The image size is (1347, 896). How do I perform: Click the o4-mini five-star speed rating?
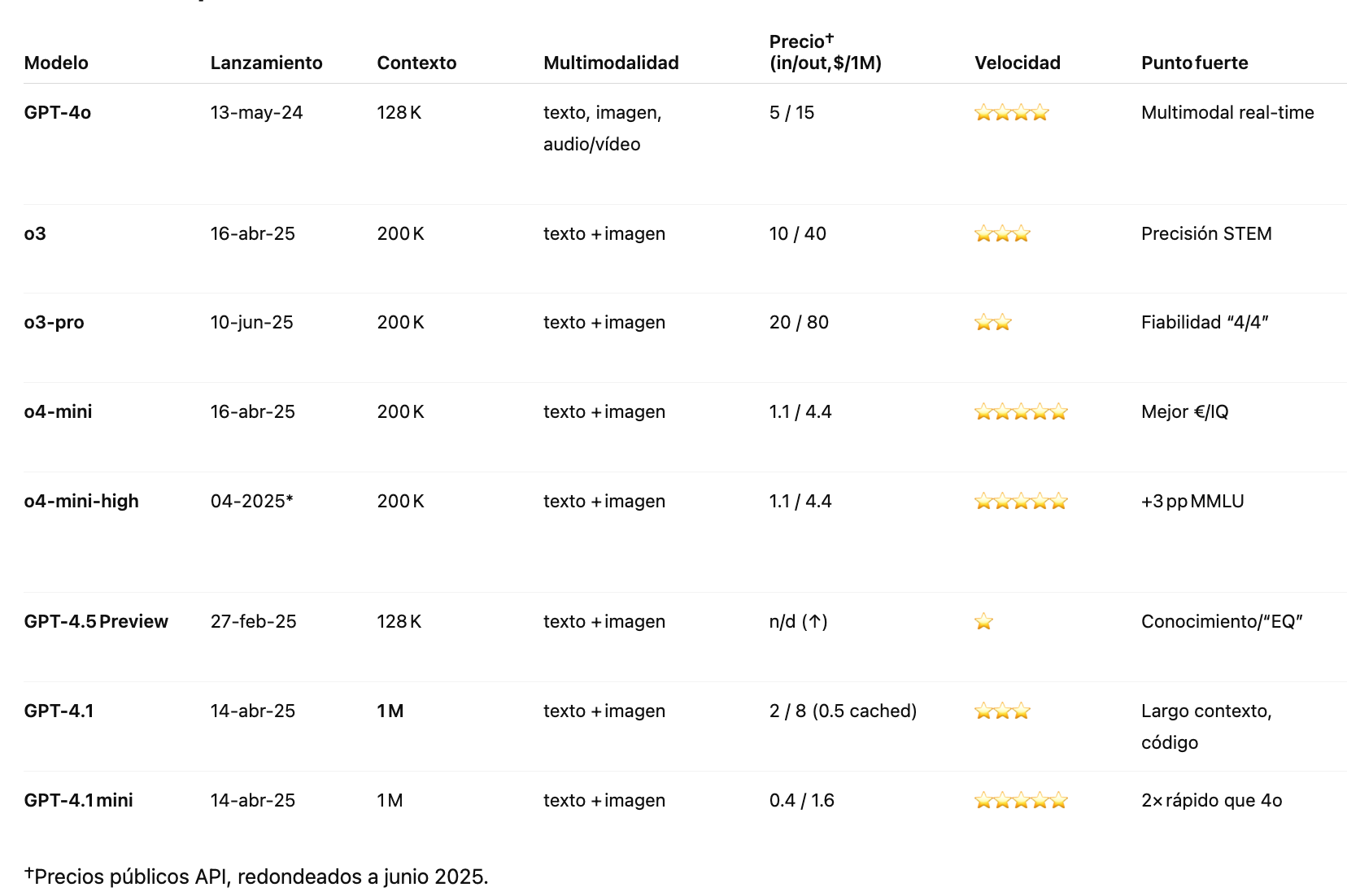click(x=1021, y=412)
